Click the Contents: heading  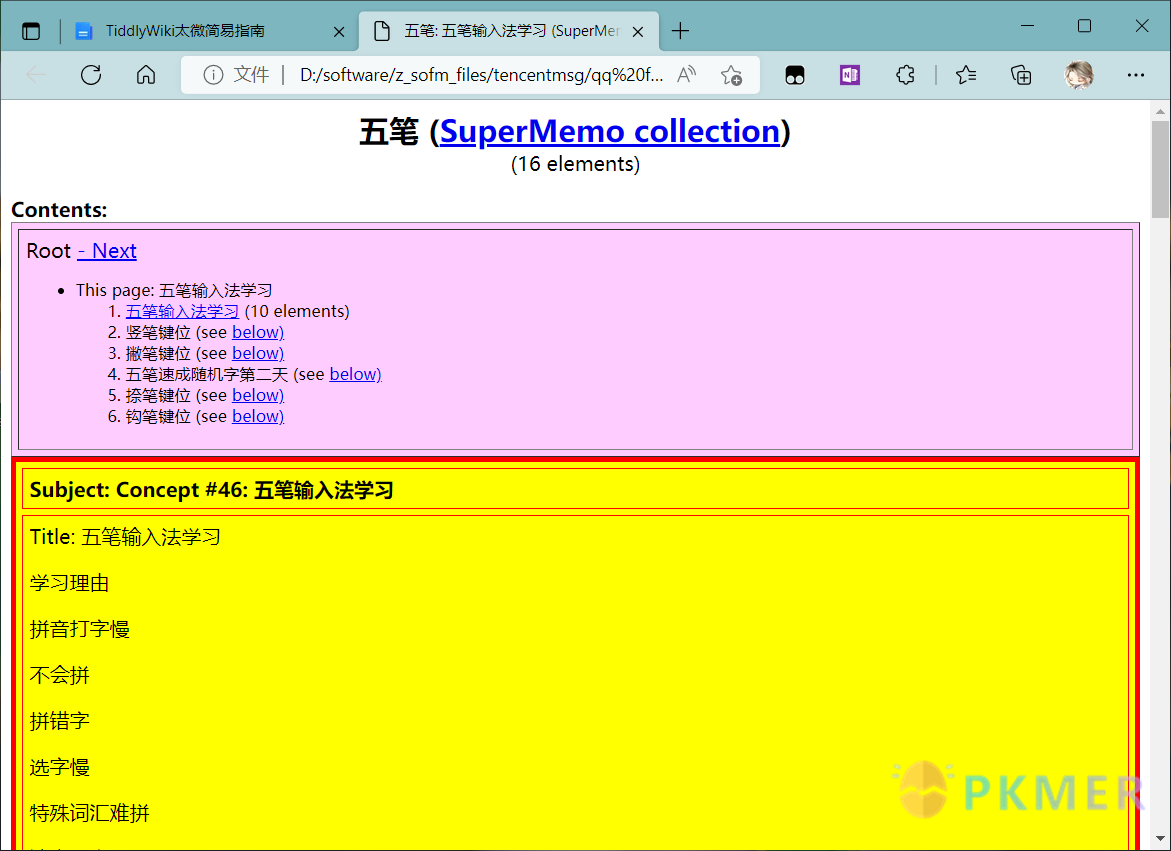tap(60, 210)
